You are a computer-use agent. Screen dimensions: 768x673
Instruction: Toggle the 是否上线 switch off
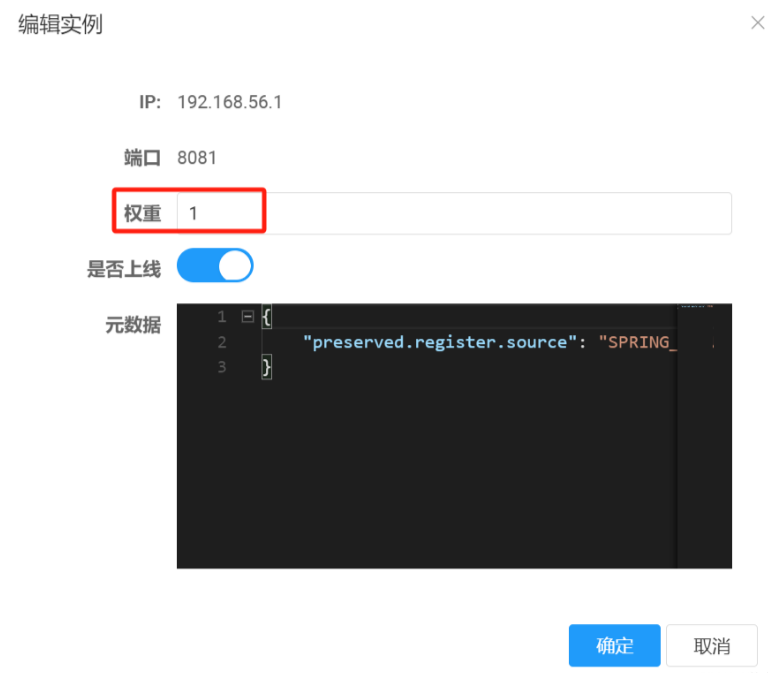pyautogui.click(x=215, y=266)
